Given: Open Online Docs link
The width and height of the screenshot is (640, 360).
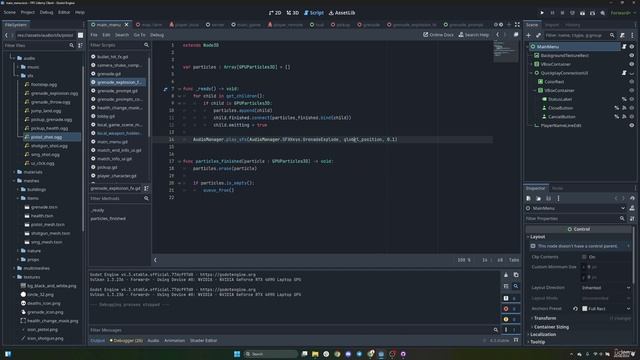Looking at the screenshot, I should pos(438,35).
